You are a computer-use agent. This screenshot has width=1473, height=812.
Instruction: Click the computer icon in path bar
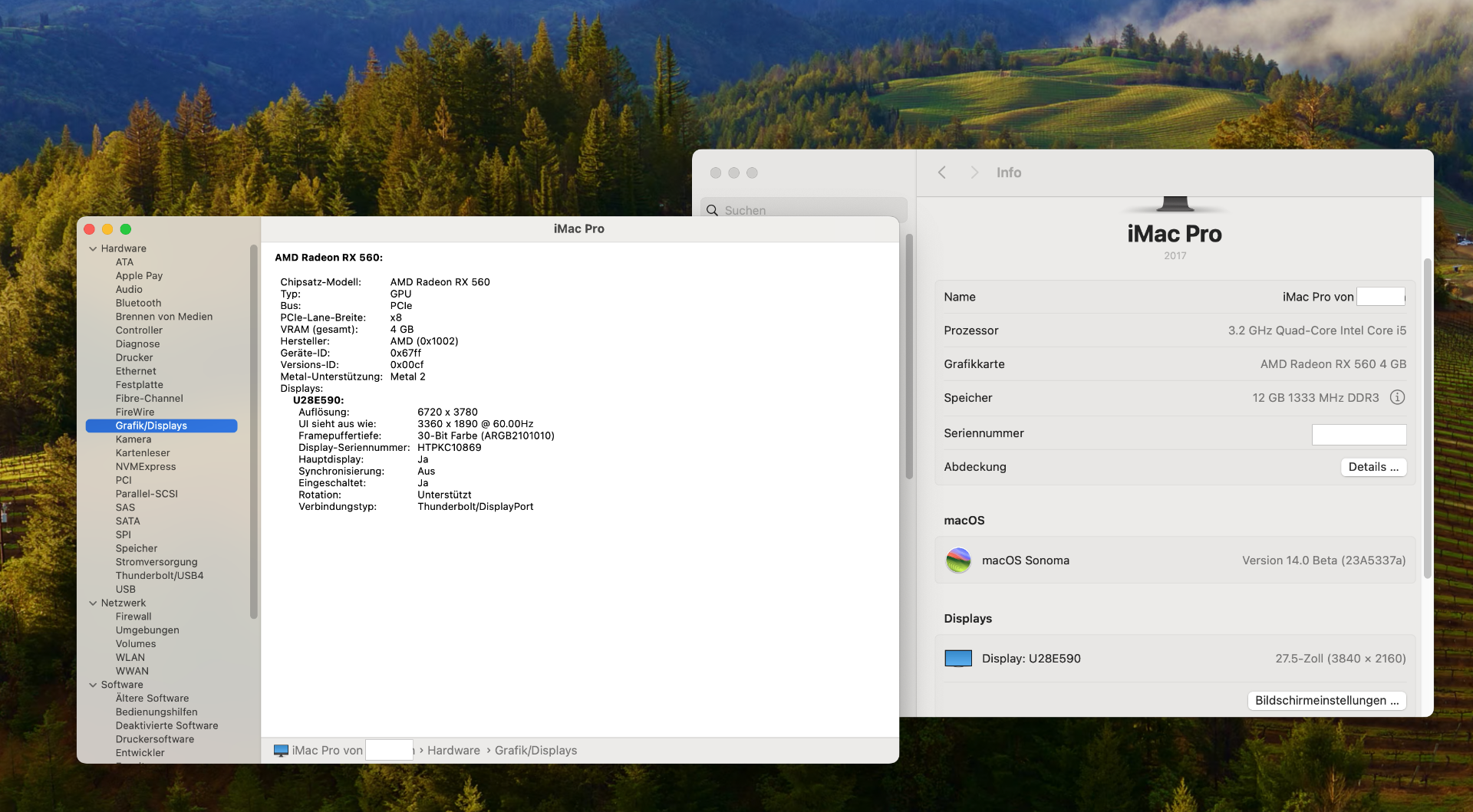click(281, 751)
